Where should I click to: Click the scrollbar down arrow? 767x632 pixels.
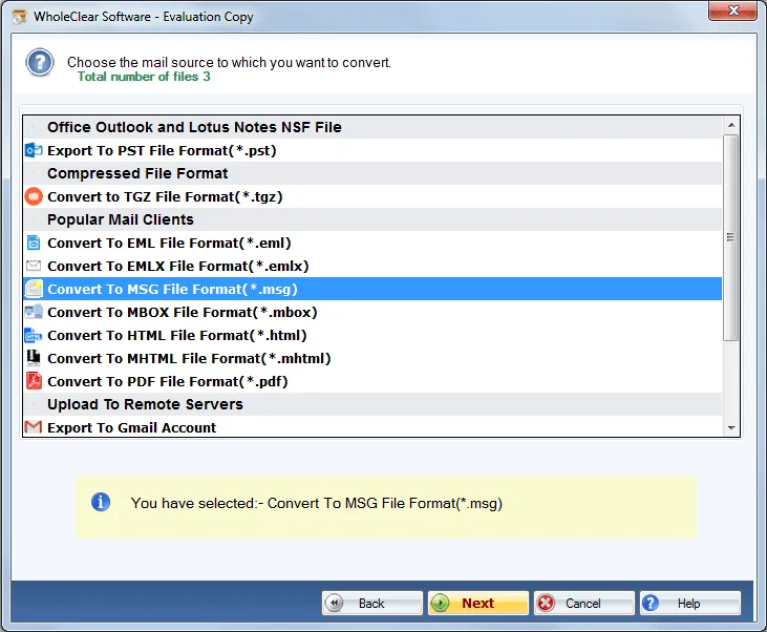pyautogui.click(x=731, y=428)
